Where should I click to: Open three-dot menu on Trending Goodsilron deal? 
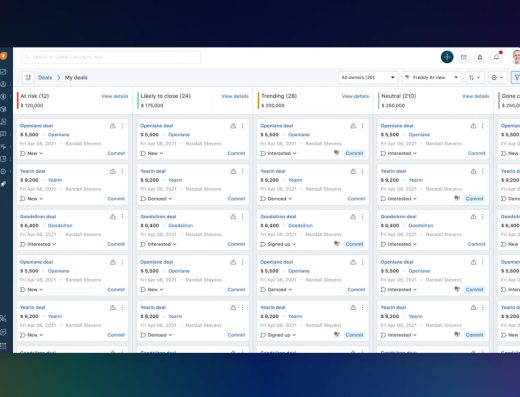coord(363,217)
